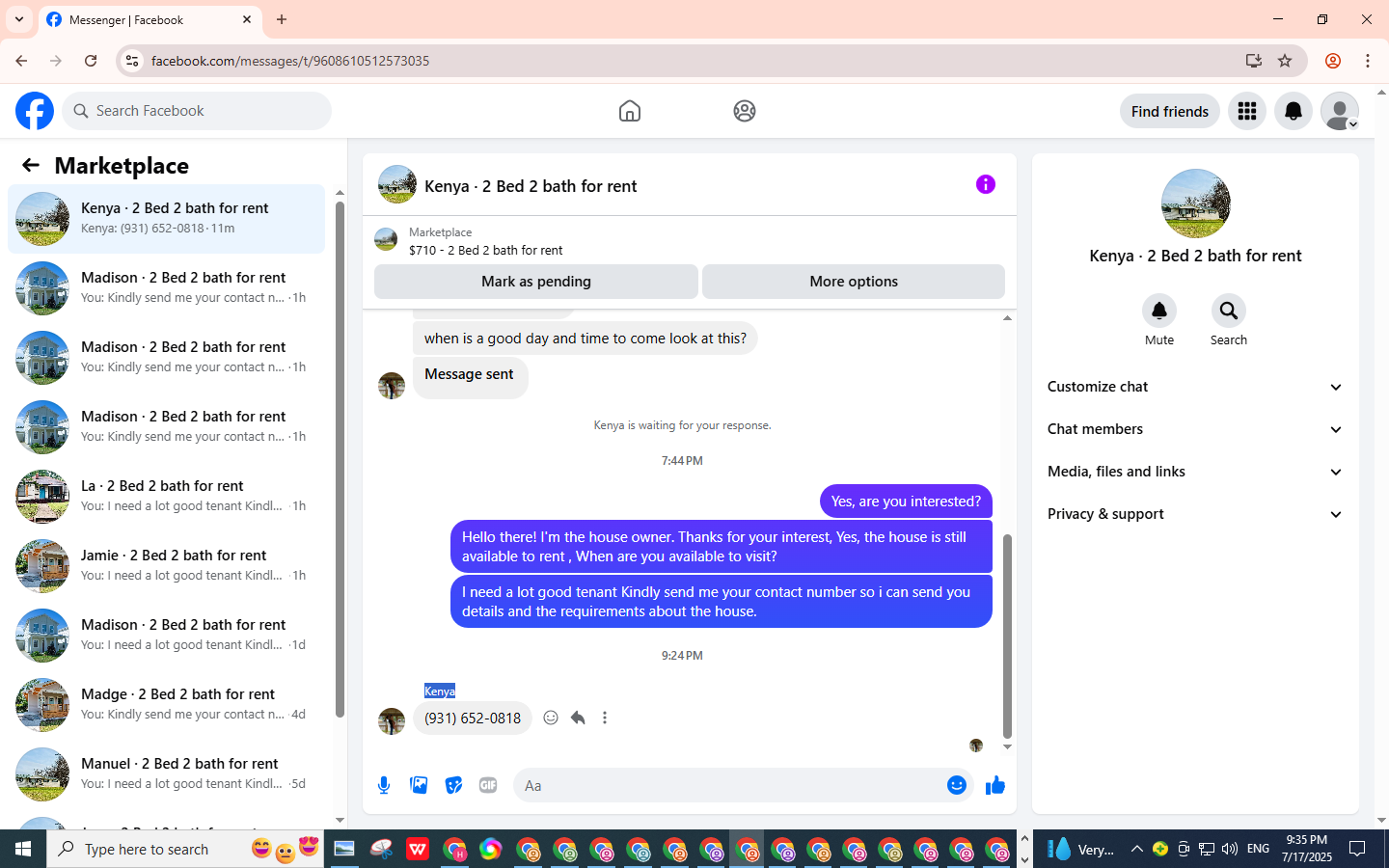
Task: Click the Search conversation magnifier icon
Action: tap(1229, 311)
